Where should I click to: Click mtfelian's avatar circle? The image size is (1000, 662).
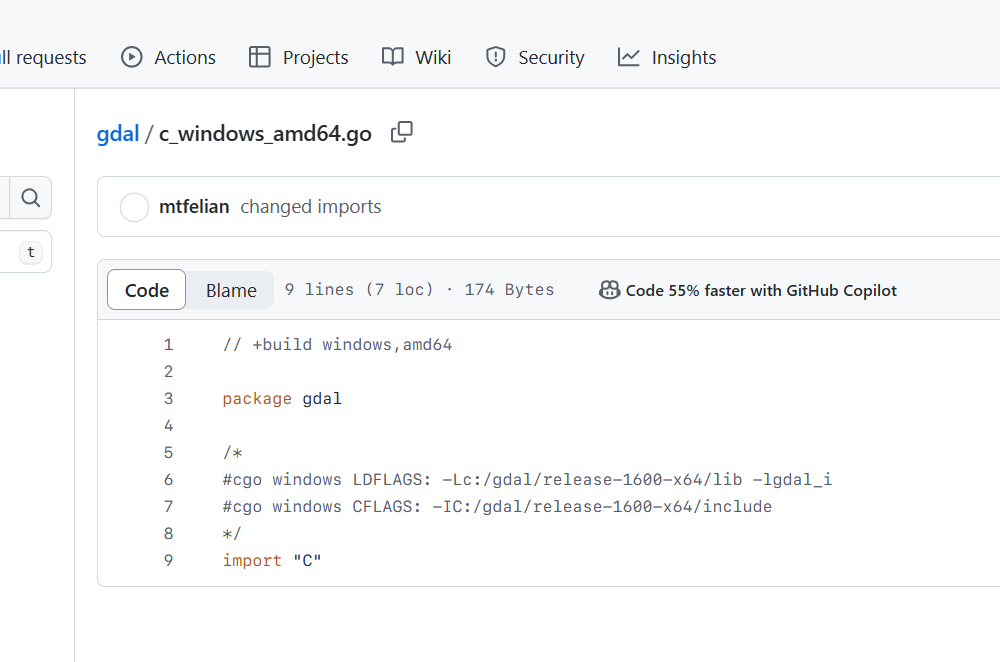click(x=134, y=207)
